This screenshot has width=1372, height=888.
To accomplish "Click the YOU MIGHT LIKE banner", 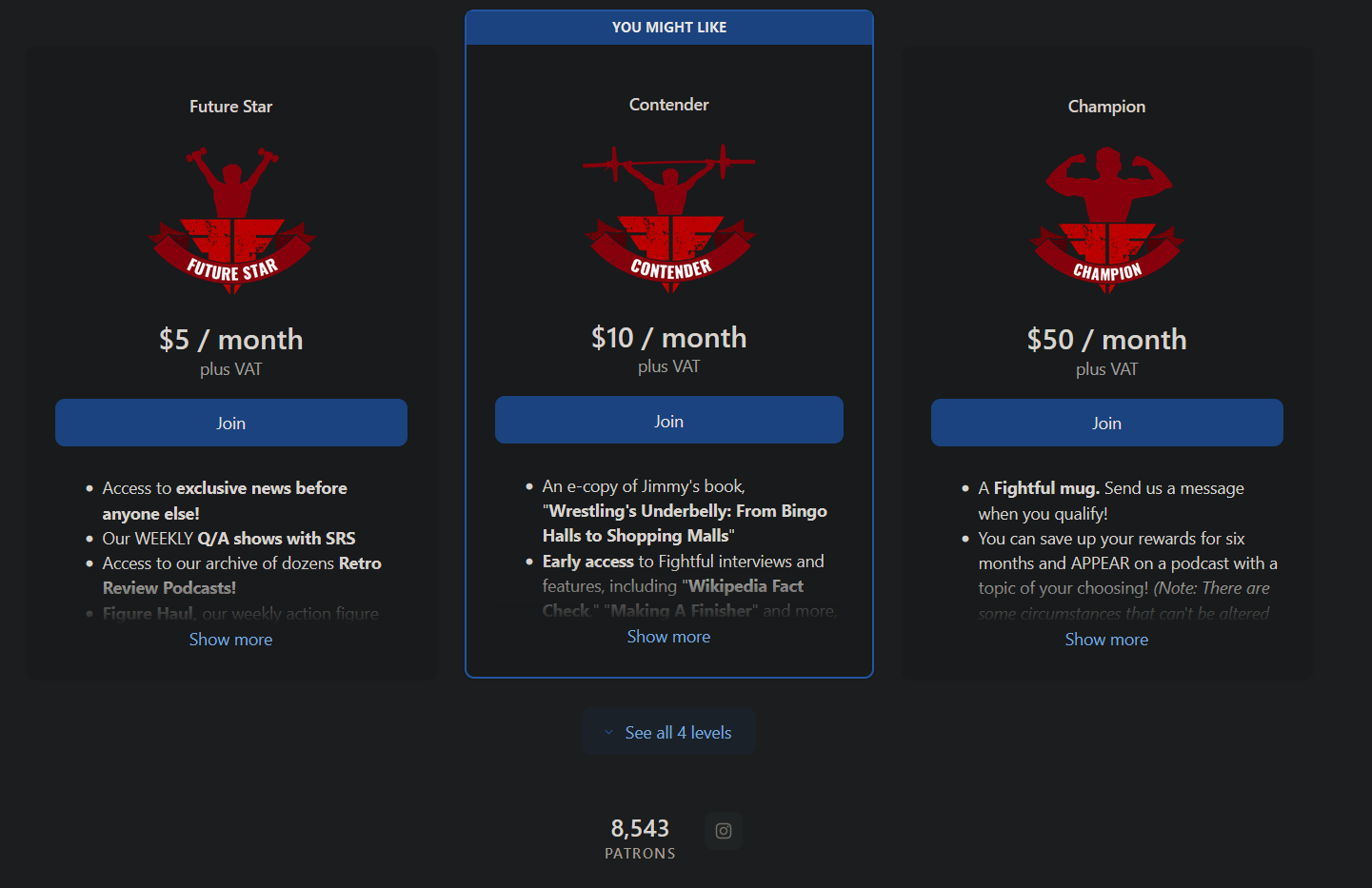I will pyautogui.click(x=669, y=28).
